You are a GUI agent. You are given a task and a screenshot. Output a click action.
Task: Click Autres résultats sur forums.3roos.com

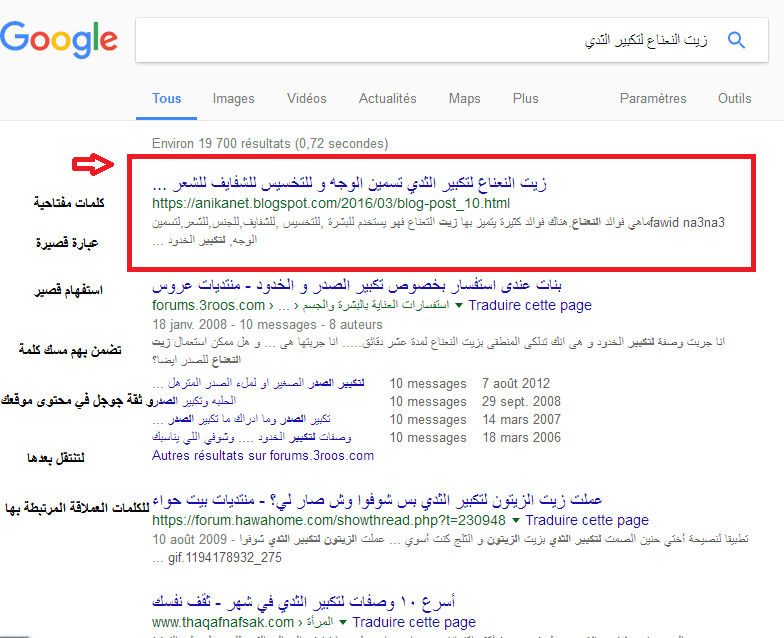(x=263, y=456)
